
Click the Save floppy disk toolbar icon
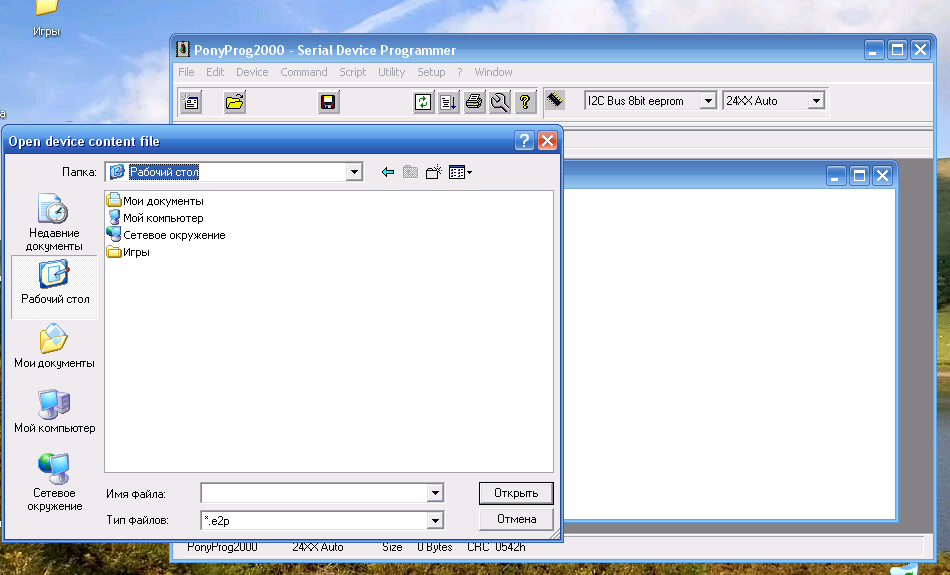[328, 101]
